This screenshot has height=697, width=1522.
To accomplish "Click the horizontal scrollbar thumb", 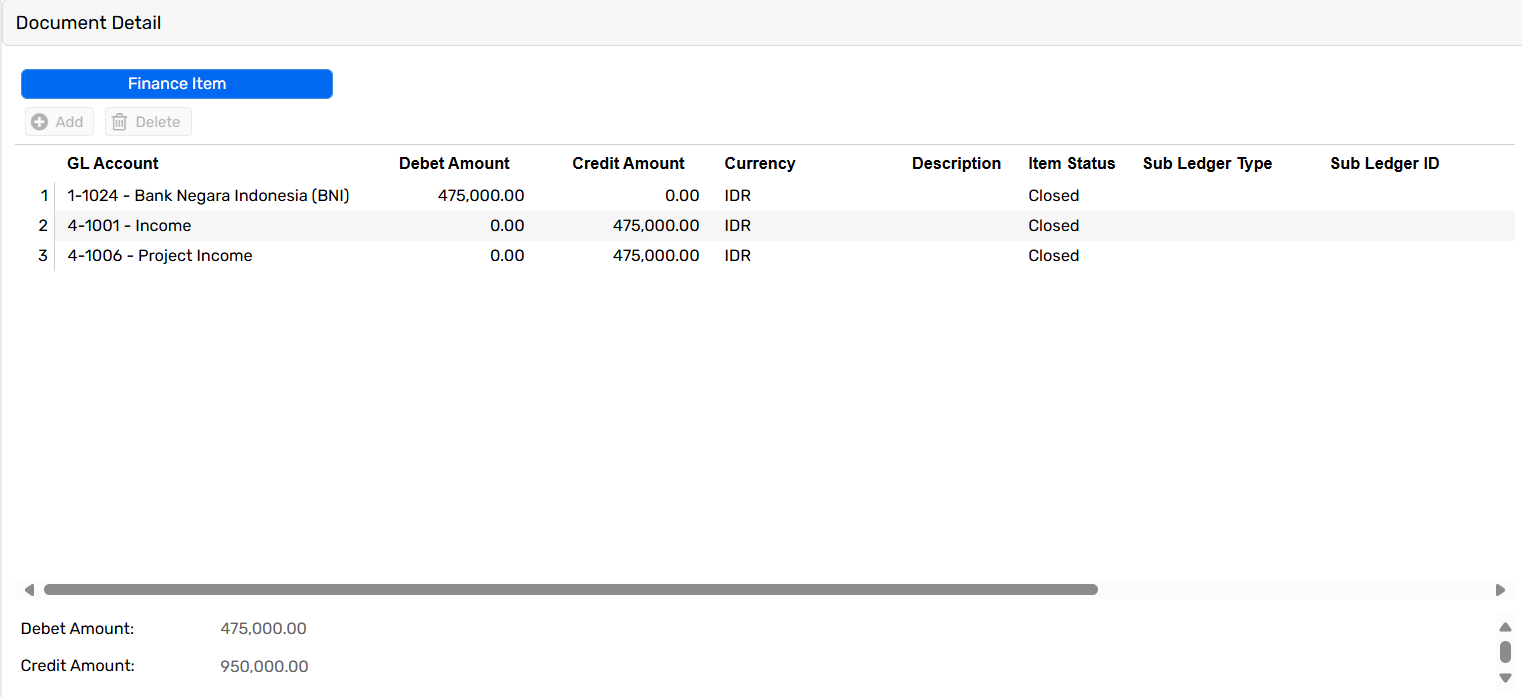I will (x=570, y=590).
